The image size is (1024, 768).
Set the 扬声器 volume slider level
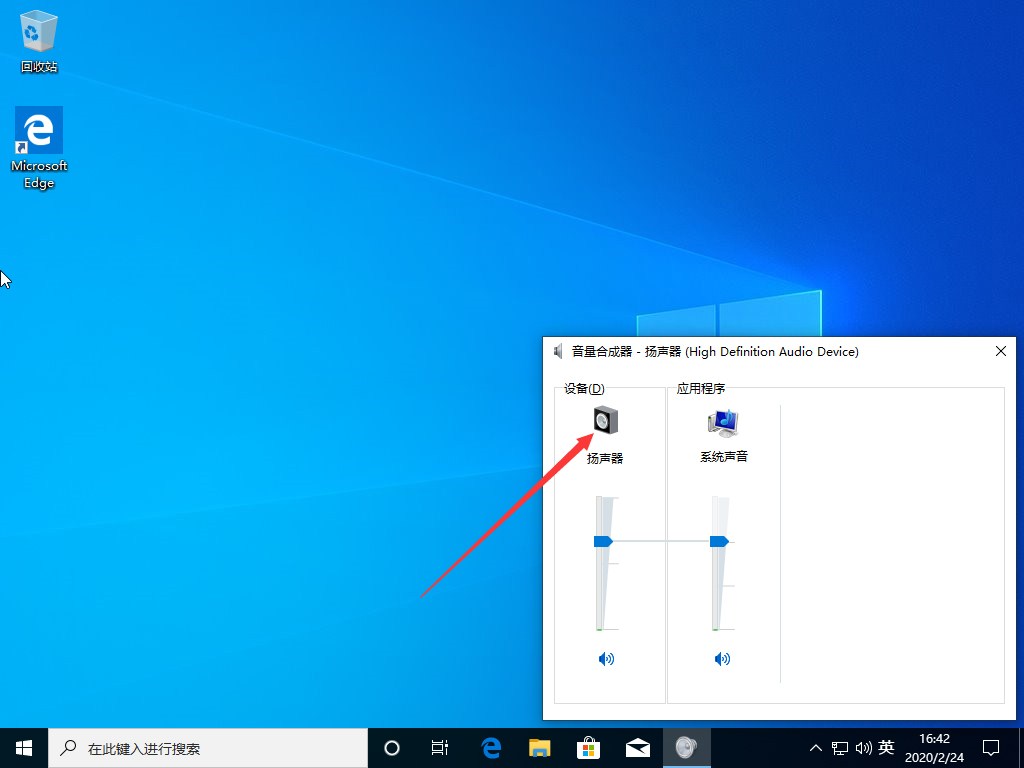(x=603, y=540)
